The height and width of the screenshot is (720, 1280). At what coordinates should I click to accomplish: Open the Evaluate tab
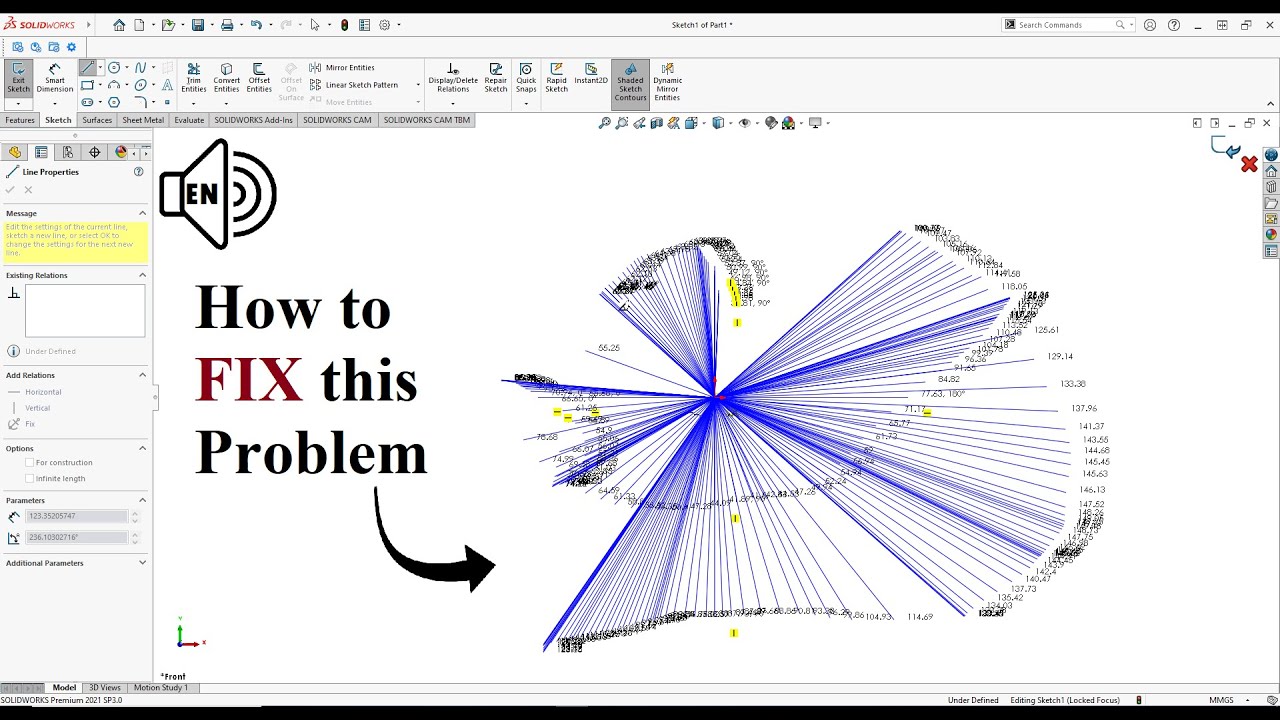[x=189, y=120]
